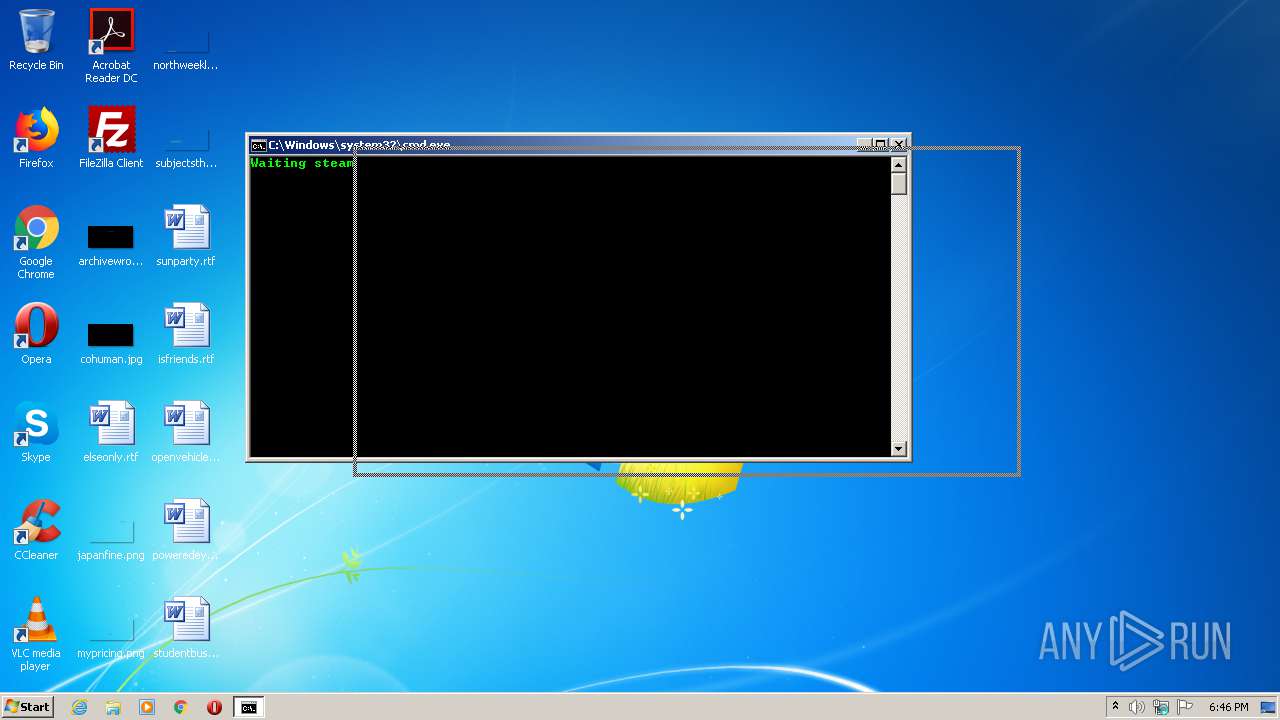This screenshot has width=1280, height=720.
Task: Click cmd scrollbar up arrow
Action: [x=899, y=165]
